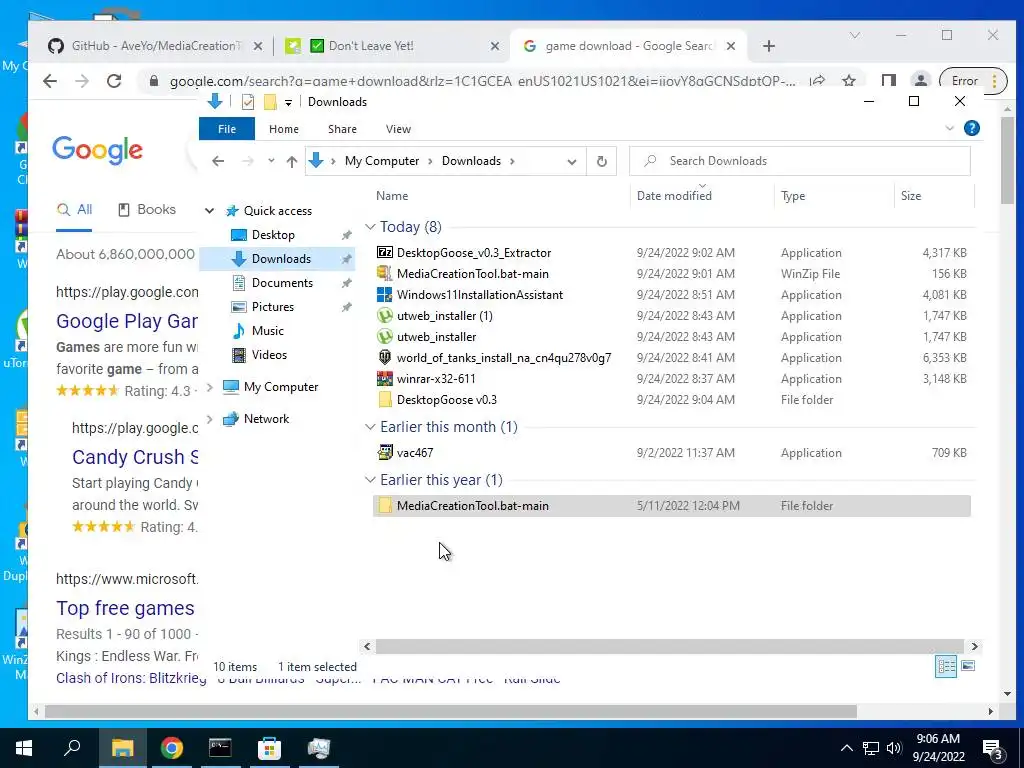The width and height of the screenshot is (1024, 768).
Task: Select the Books search filter in Google
Action: pyautogui.click(x=147, y=210)
